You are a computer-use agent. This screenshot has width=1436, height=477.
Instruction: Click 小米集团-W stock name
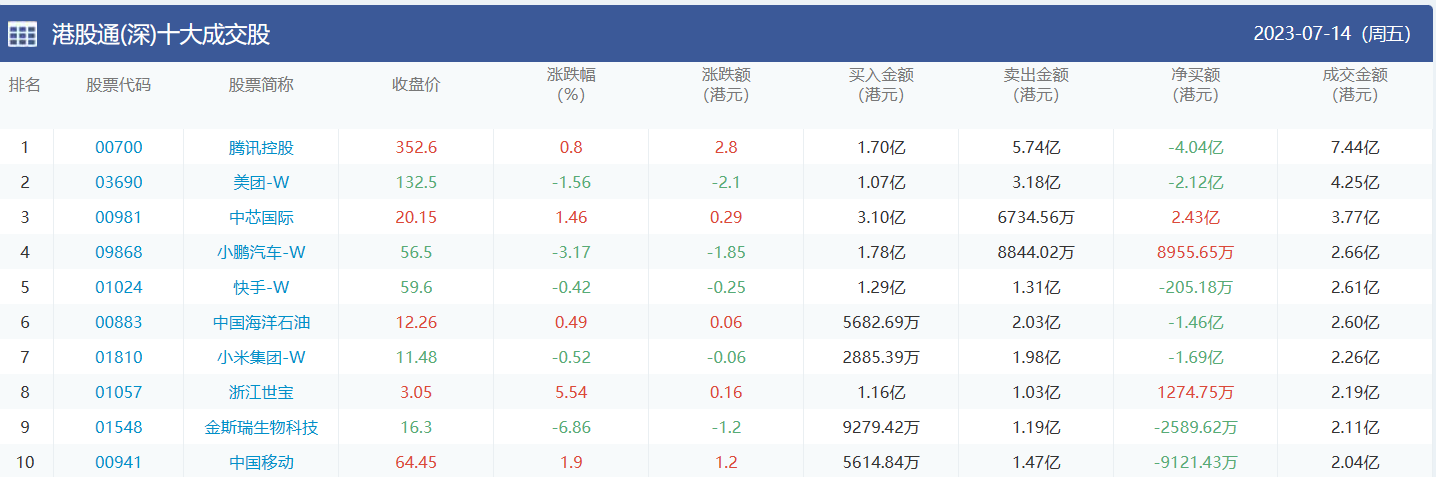261,358
